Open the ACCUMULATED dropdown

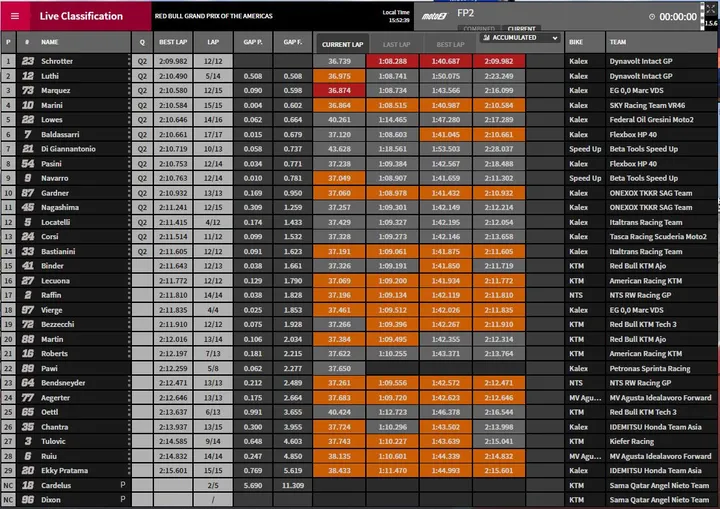(x=520, y=38)
